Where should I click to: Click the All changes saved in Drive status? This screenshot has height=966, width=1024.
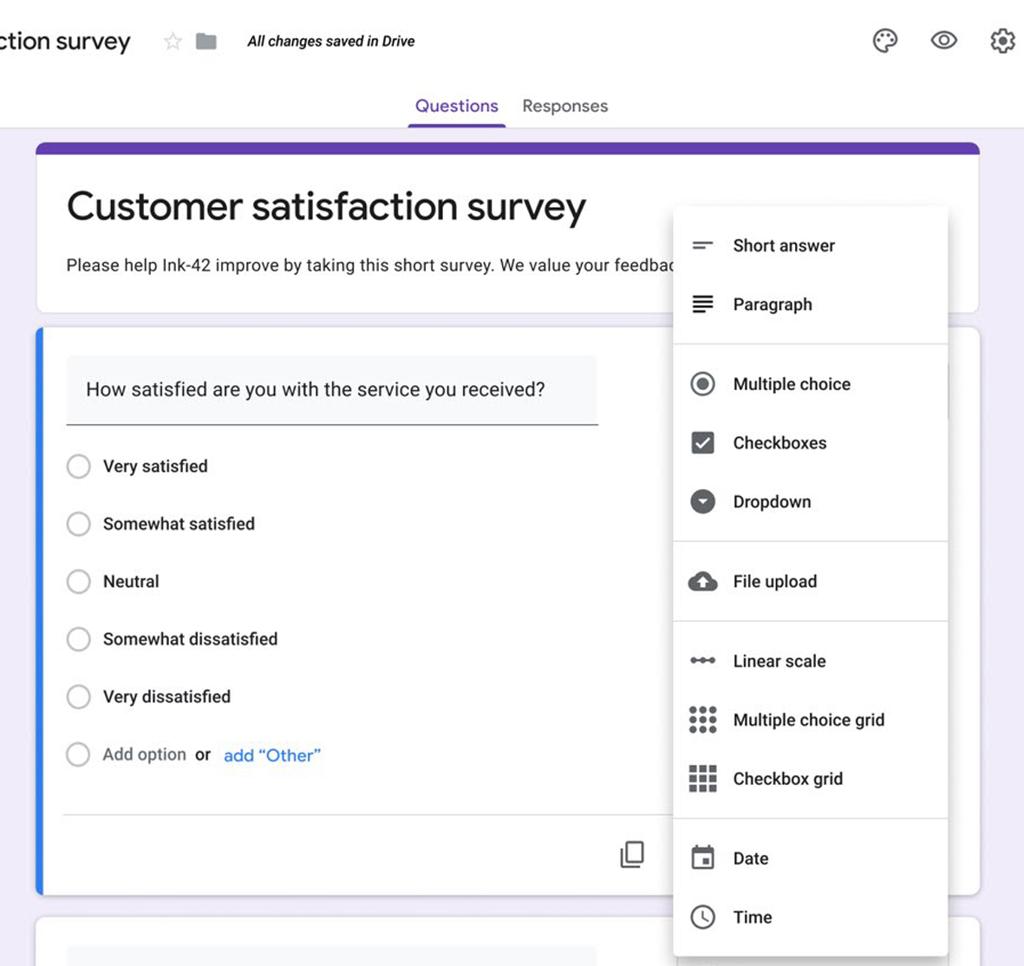330,41
